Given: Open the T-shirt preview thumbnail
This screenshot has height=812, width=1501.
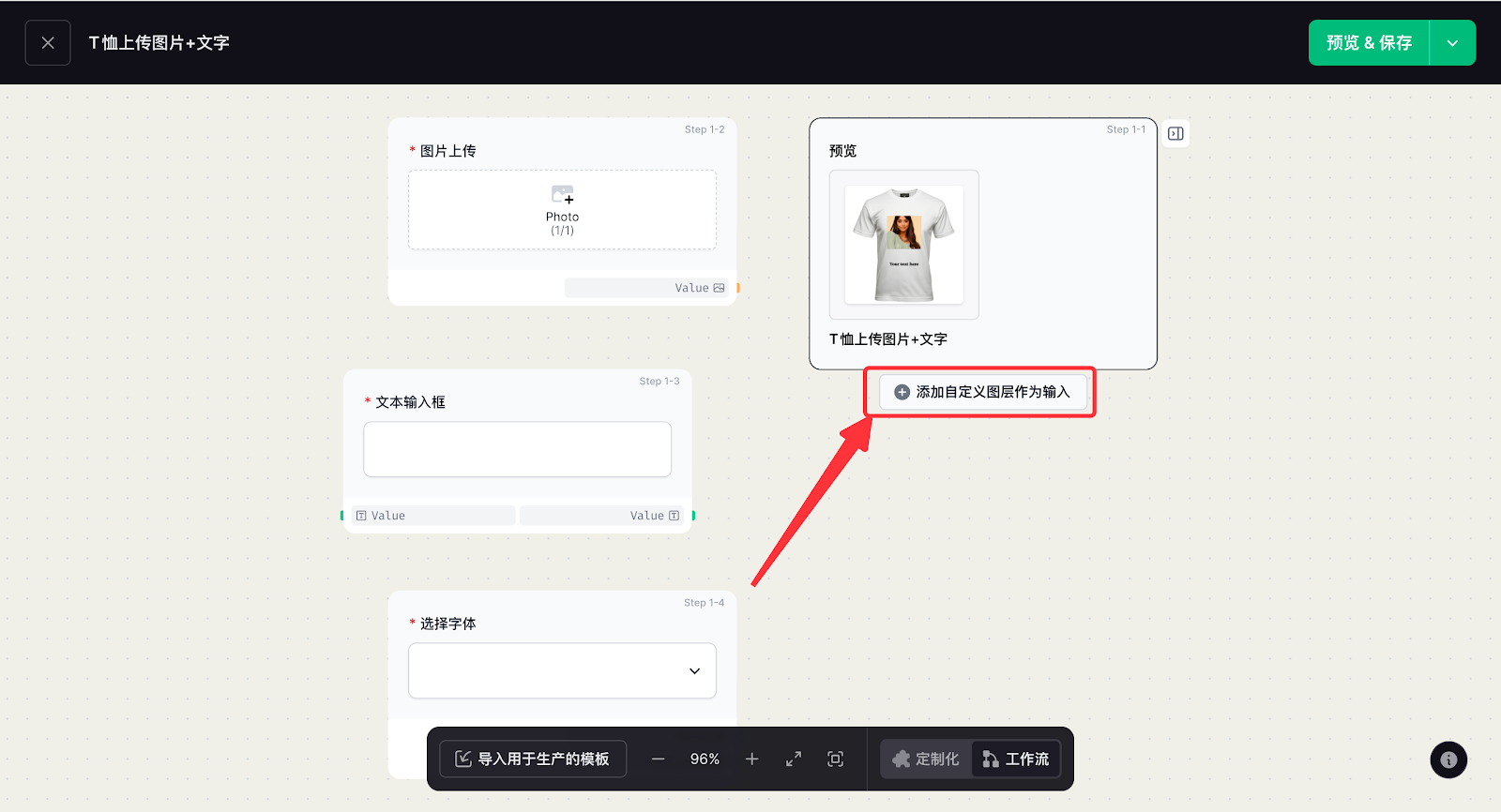Looking at the screenshot, I should click(903, 245).
